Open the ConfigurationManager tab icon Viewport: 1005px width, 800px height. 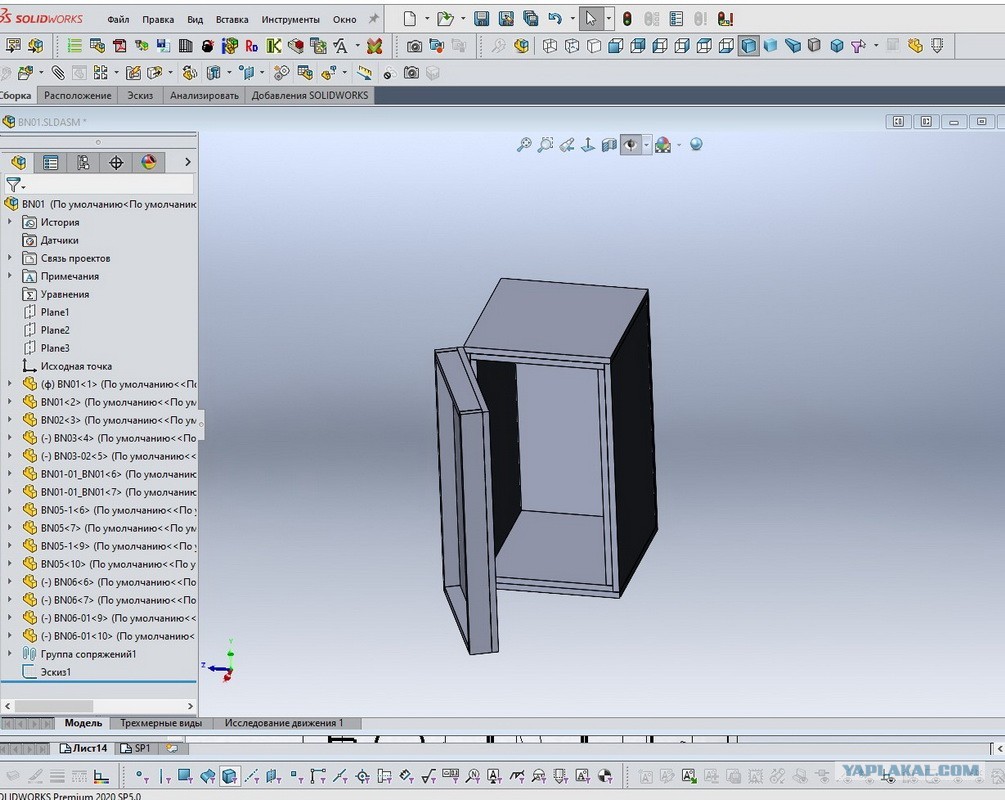tap(83, 162)
